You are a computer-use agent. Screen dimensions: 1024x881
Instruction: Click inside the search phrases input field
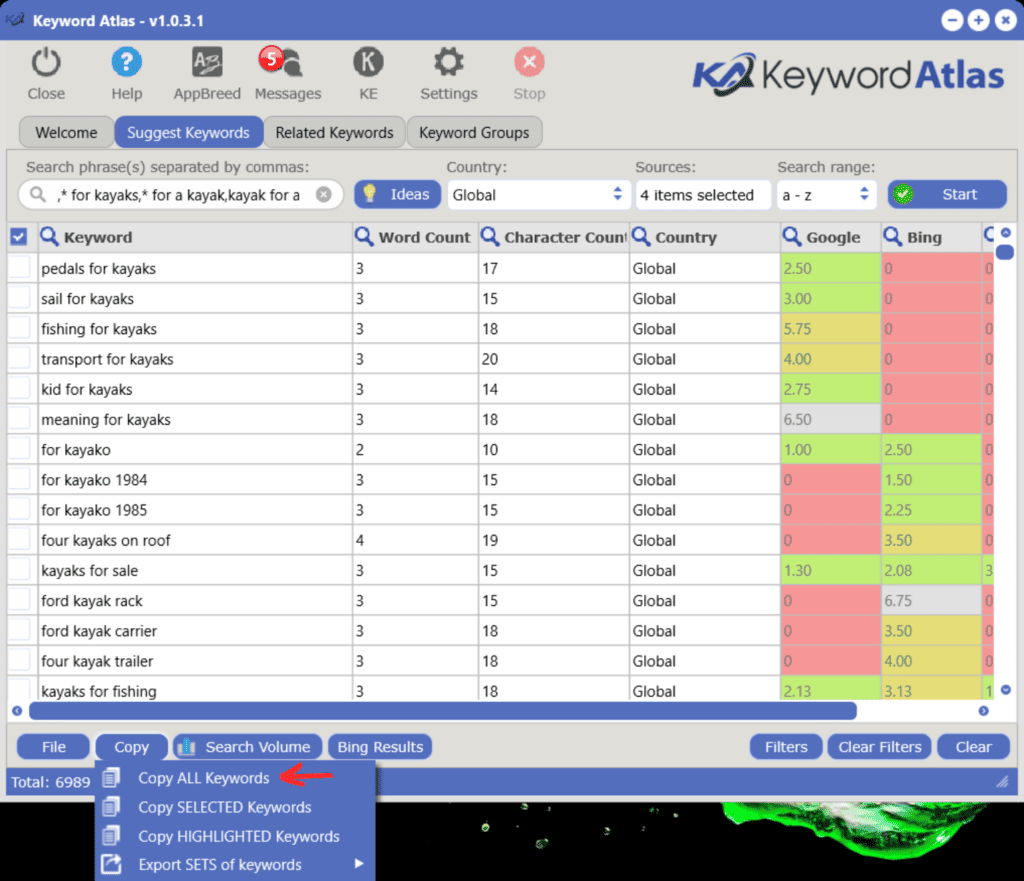coord(180,194)
